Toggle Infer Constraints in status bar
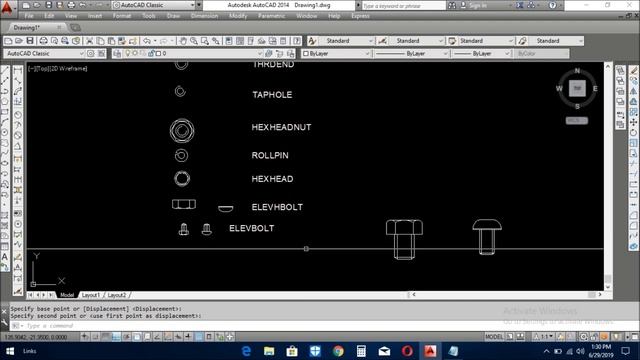The image size is (640, 360). click(84, 337)
